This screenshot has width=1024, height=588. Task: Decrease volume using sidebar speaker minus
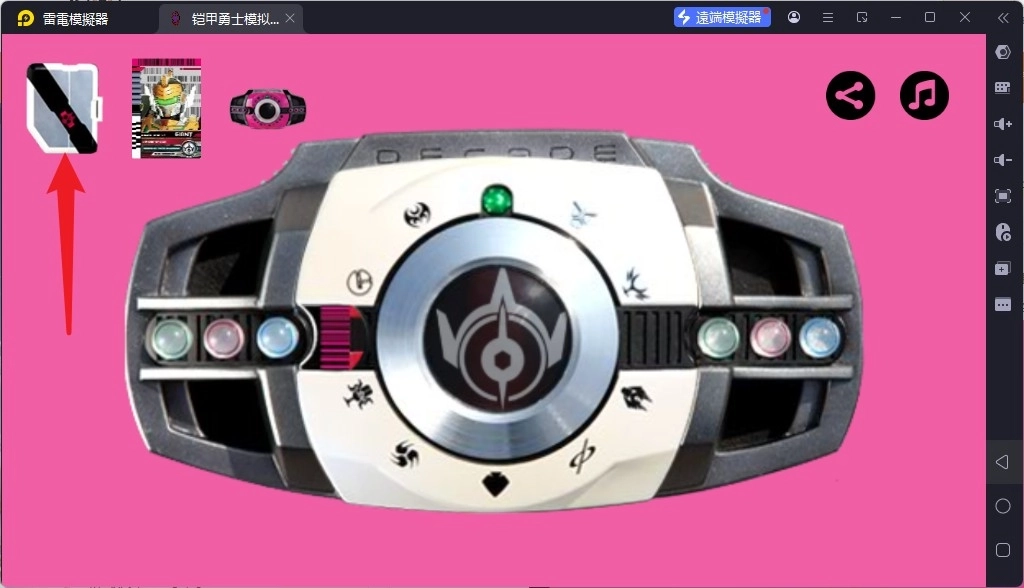point(1003,160)
